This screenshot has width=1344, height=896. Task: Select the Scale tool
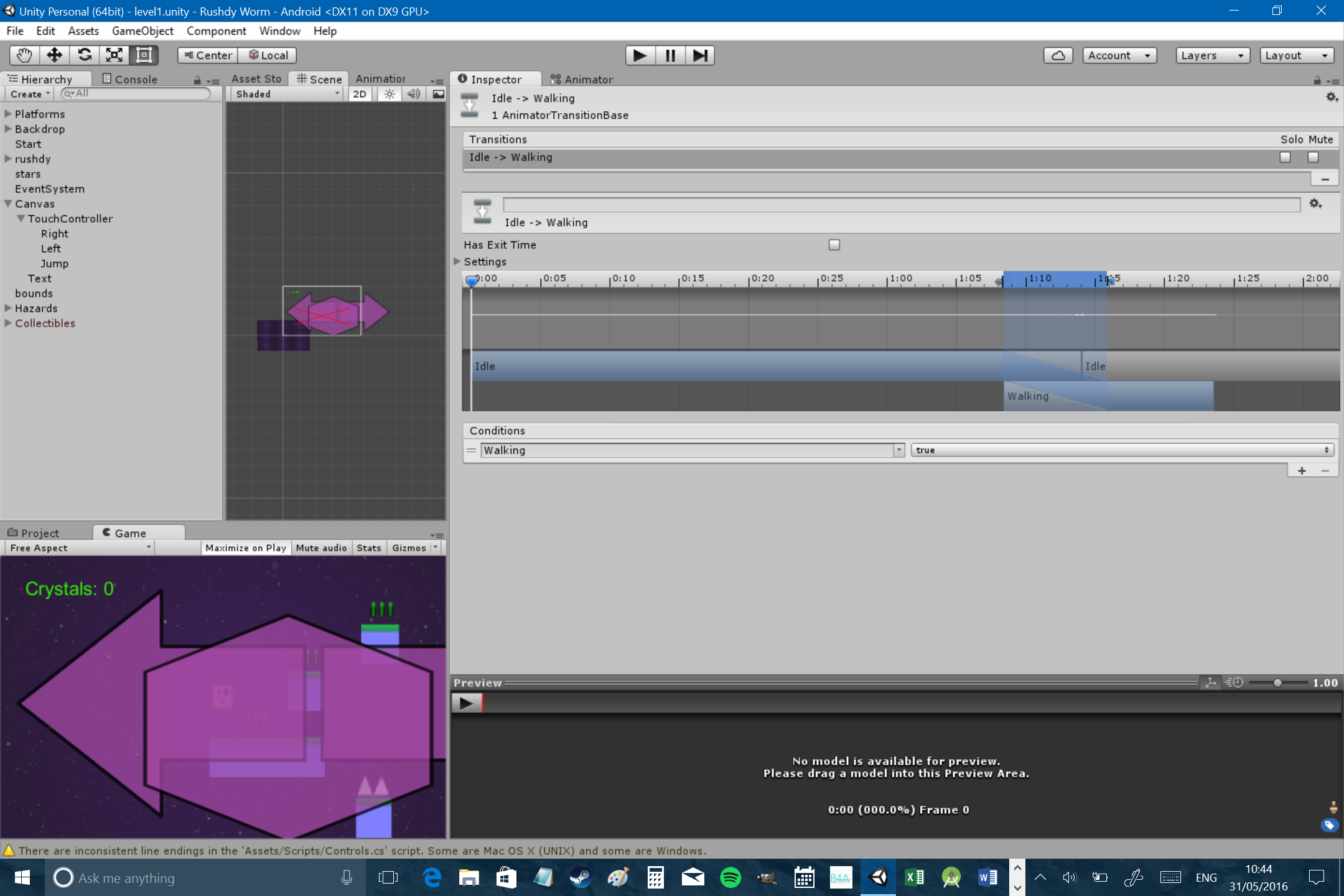click(114, 55)
